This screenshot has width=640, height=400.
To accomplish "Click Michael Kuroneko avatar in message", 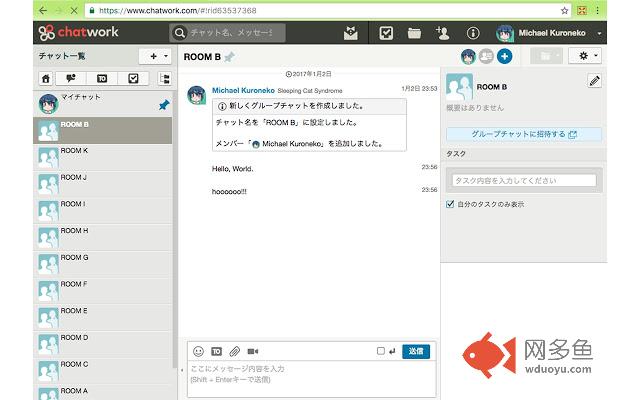I will [196, 95].
